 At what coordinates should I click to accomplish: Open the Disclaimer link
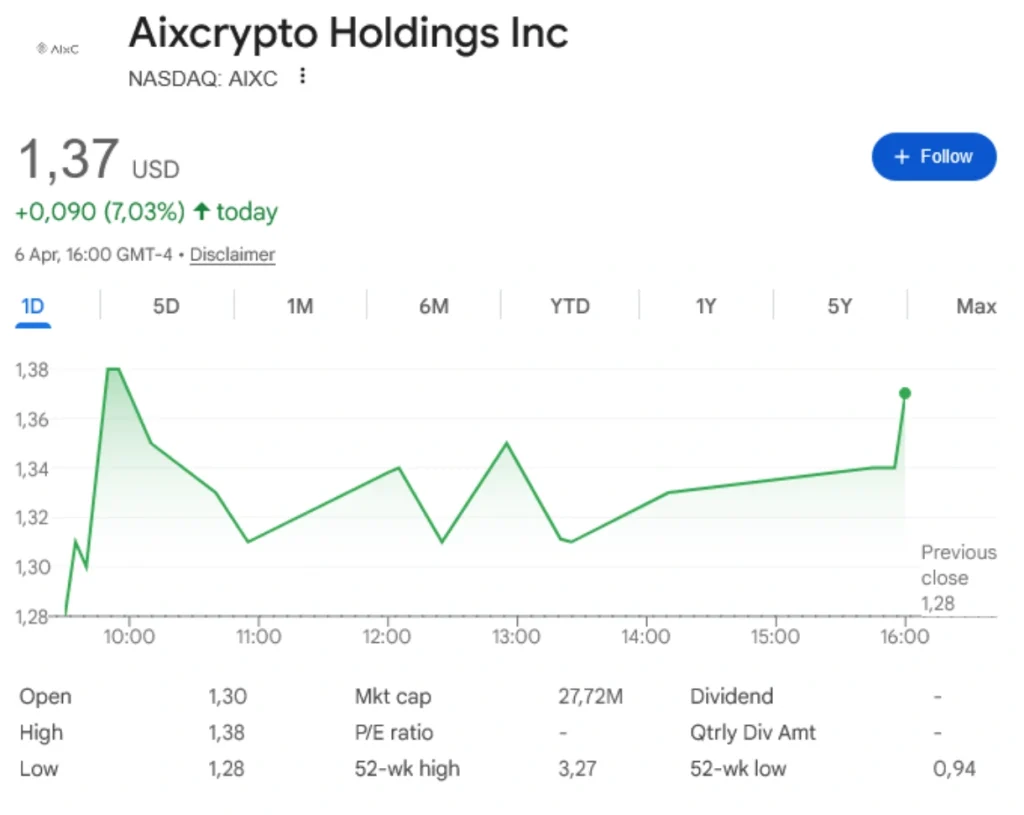tap(232, 255)
